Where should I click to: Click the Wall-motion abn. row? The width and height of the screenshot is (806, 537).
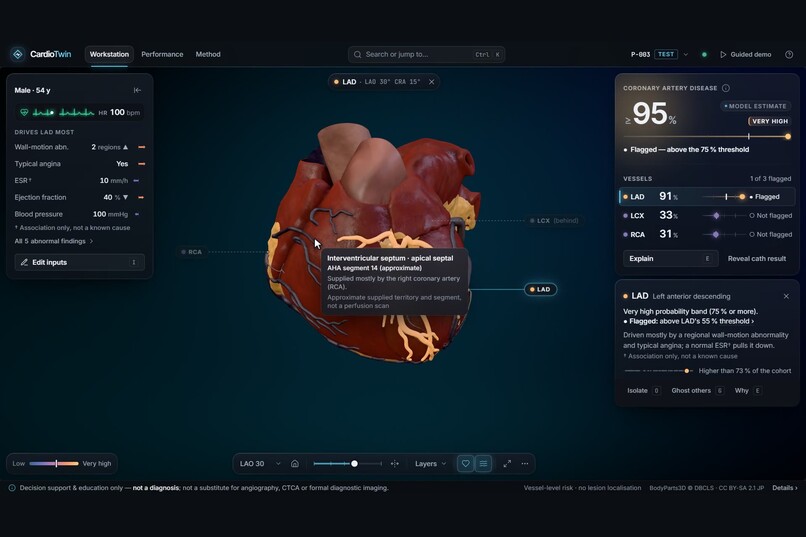(80, 147)
